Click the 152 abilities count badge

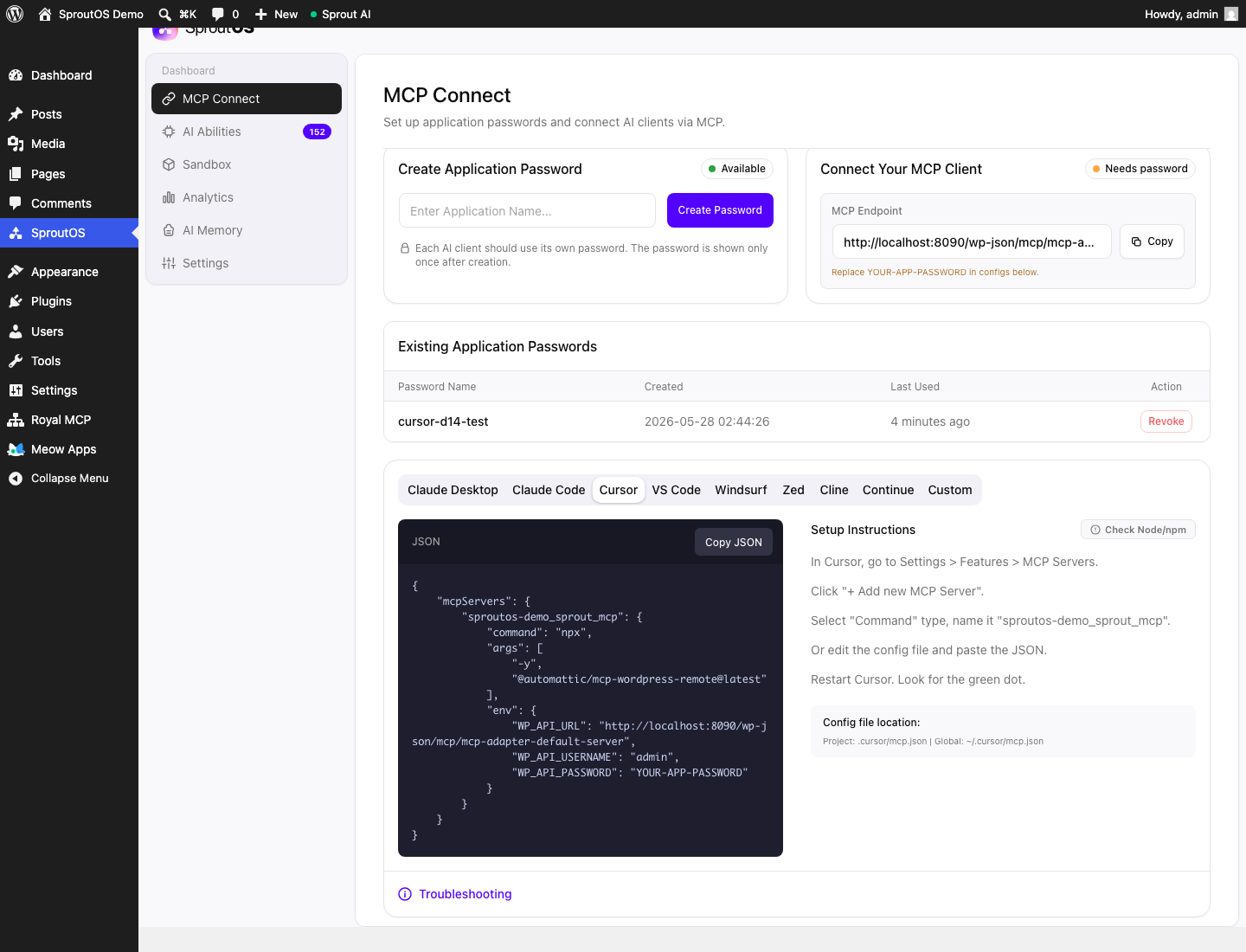pyautogui.click(x=317, y=132)
